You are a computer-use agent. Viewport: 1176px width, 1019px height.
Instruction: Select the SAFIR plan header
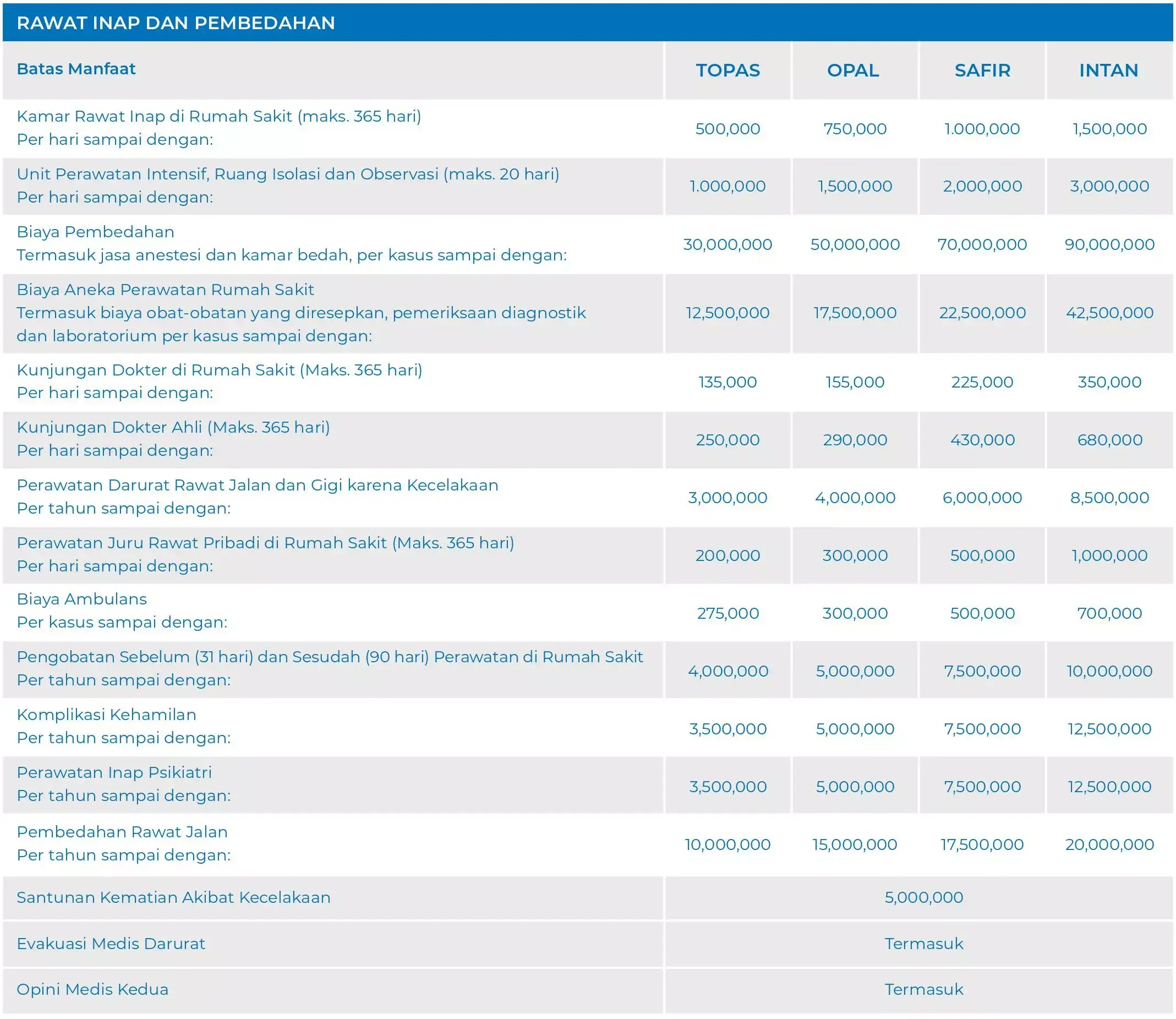(x=982, y=70)
